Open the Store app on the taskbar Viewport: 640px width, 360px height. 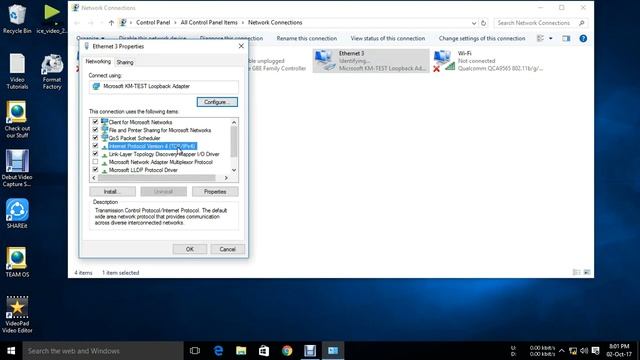[264, 351]
